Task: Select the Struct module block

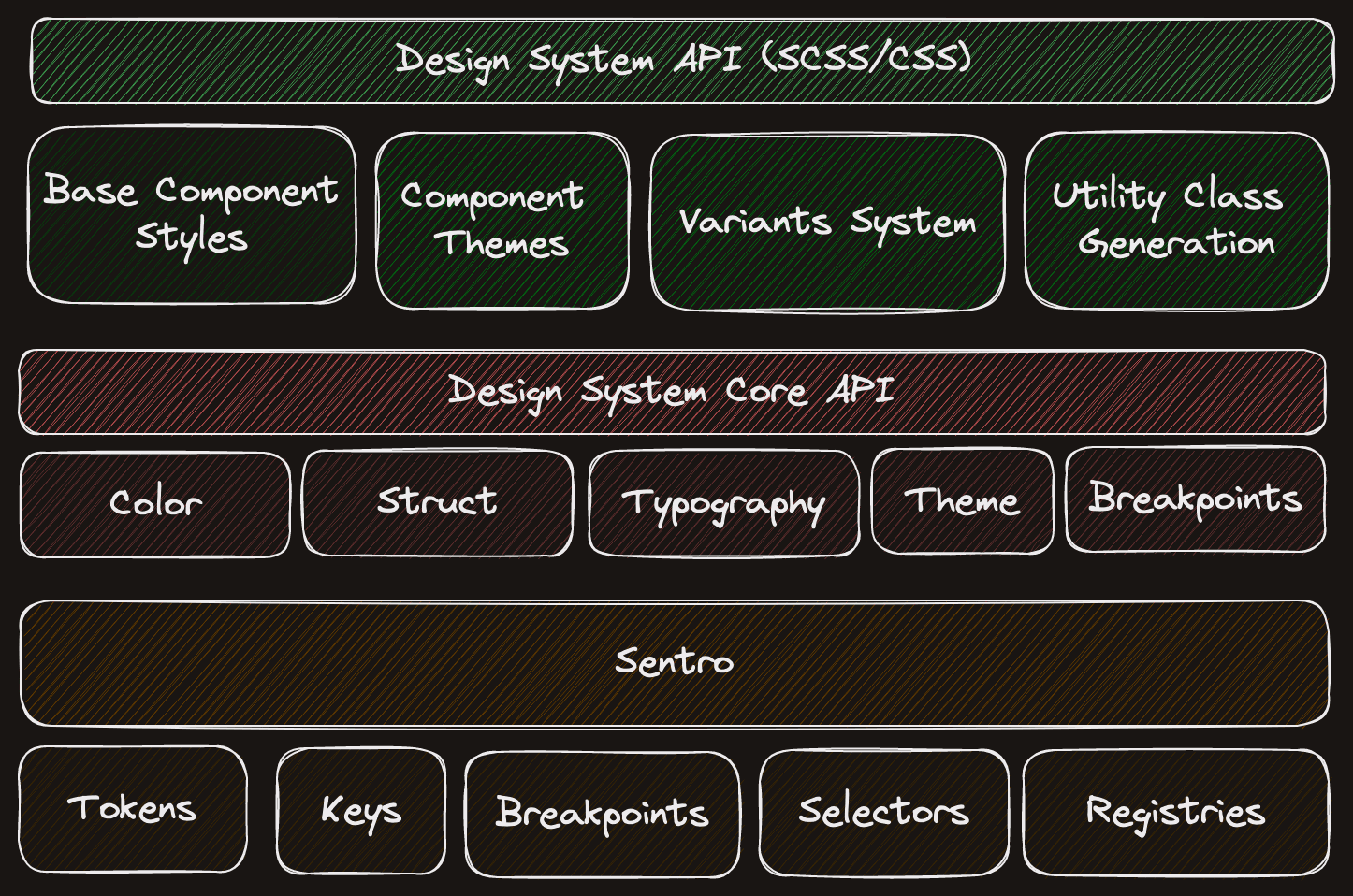Action: tap(437, 502)
